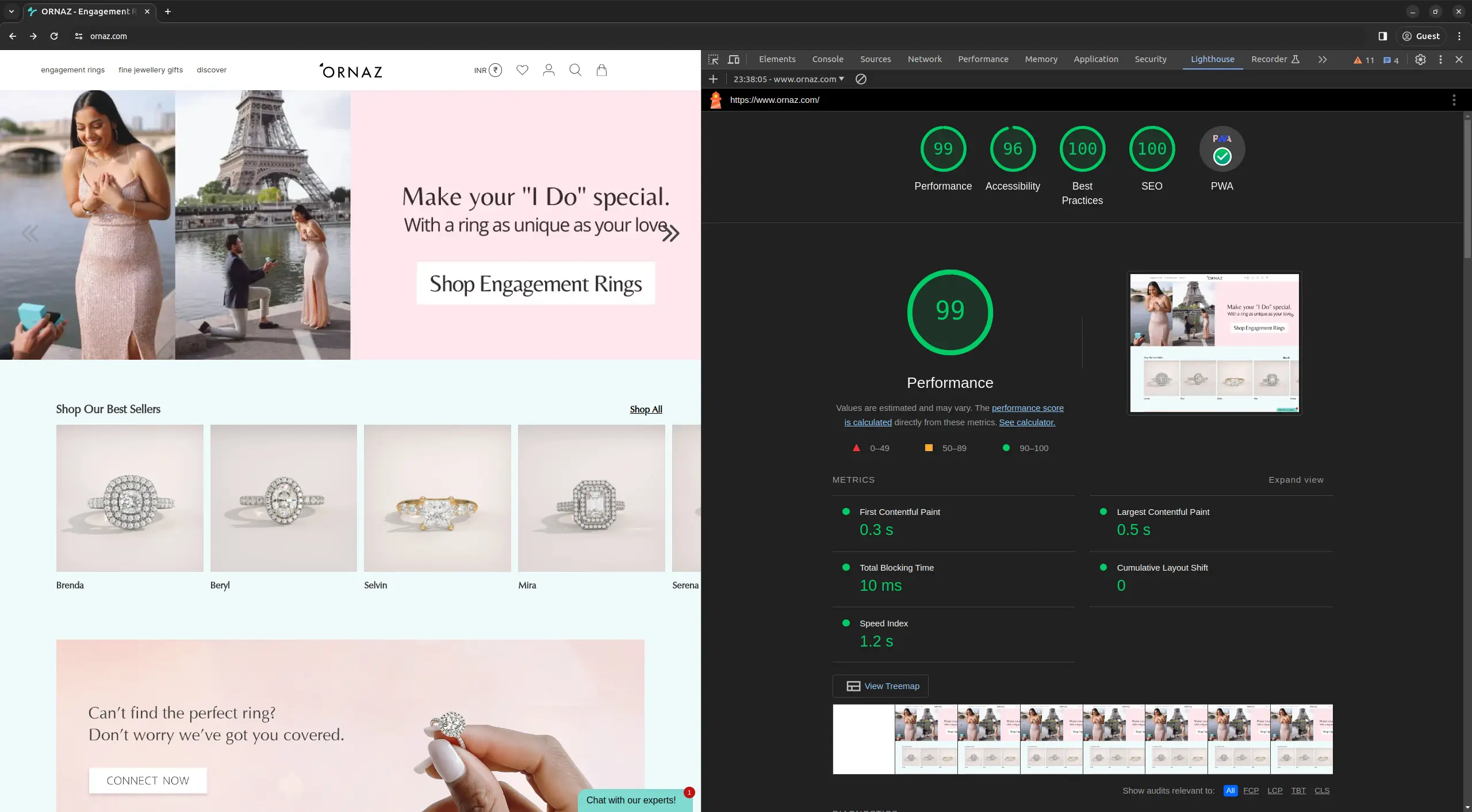Open DevTools customize three-dot menu
Screen dimensions: 1472x812
[1440, 59]
